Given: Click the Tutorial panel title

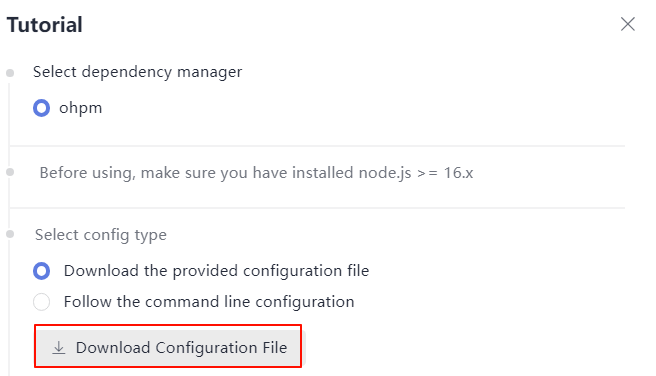Looking at the screenshot, I should 45,25.
